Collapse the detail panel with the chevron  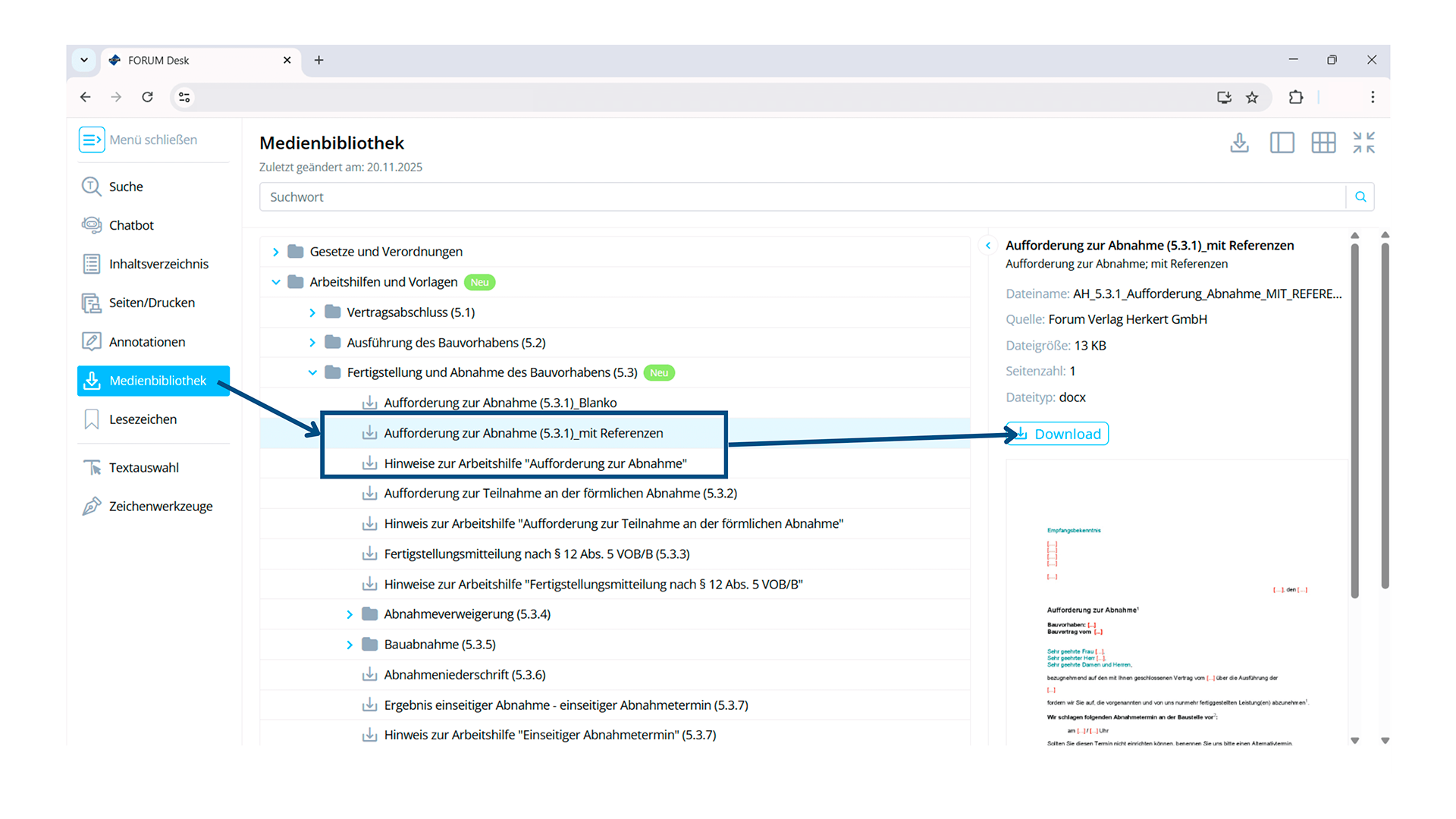pyautogui.click(x=988, y=246)
